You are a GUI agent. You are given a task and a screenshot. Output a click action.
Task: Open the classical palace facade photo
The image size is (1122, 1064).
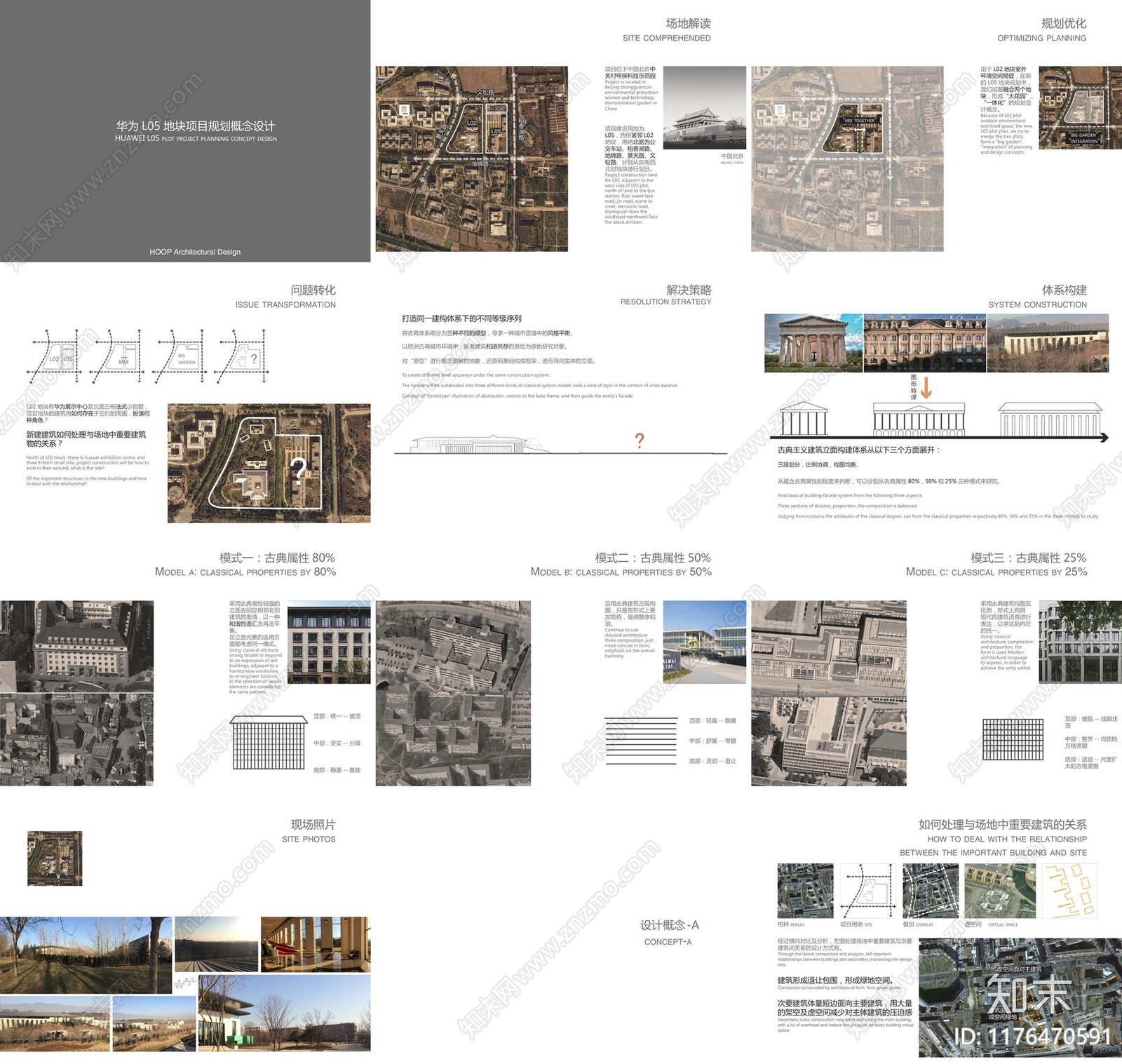pos(925,343)
